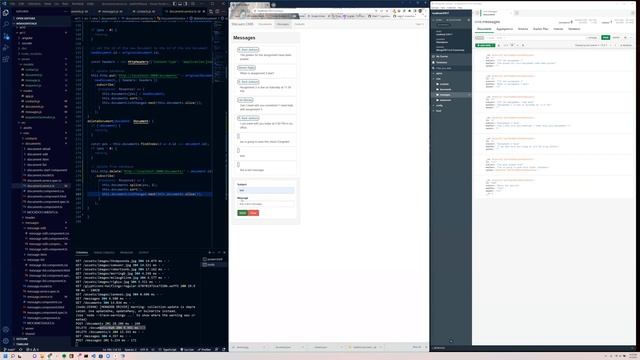Open My Queries in Compass sidebar
640x360 pixels.
tap(442, 56)
